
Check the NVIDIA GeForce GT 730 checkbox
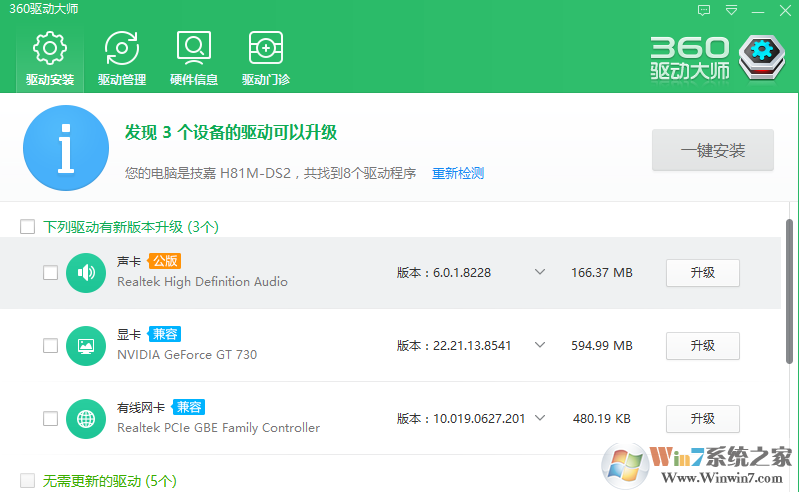pyautogui.click(x=50, y=346)
